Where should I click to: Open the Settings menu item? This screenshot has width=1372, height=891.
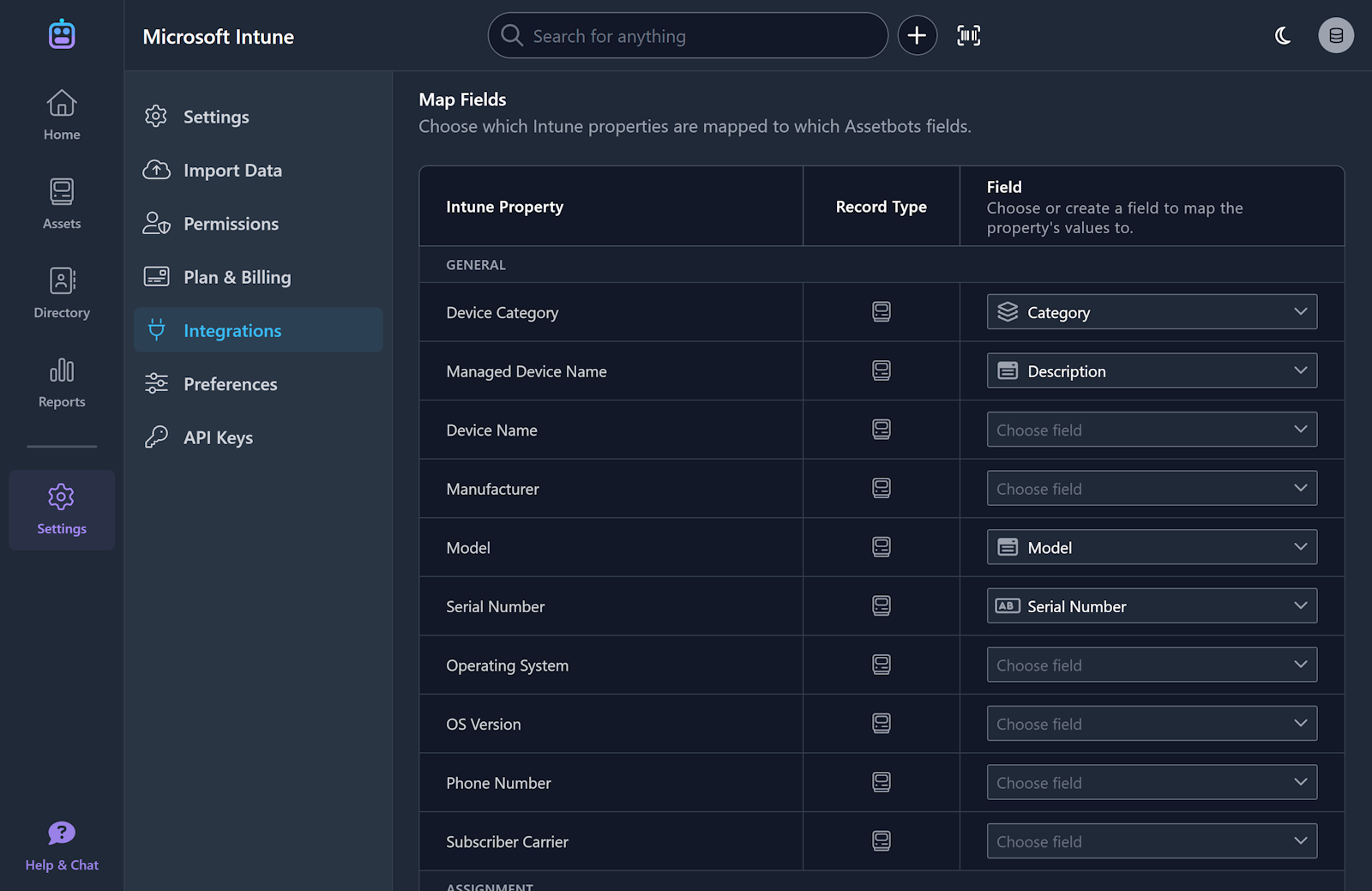click(258, 117)
